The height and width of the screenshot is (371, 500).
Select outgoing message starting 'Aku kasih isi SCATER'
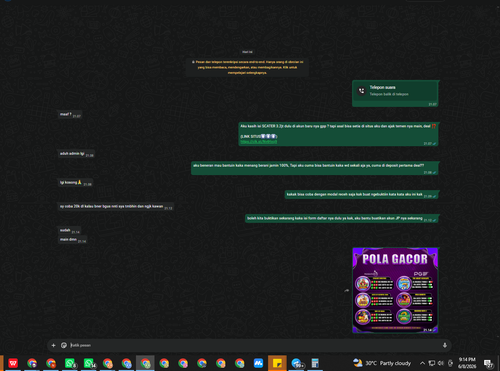pyautogui.click(x=338, y=134)
